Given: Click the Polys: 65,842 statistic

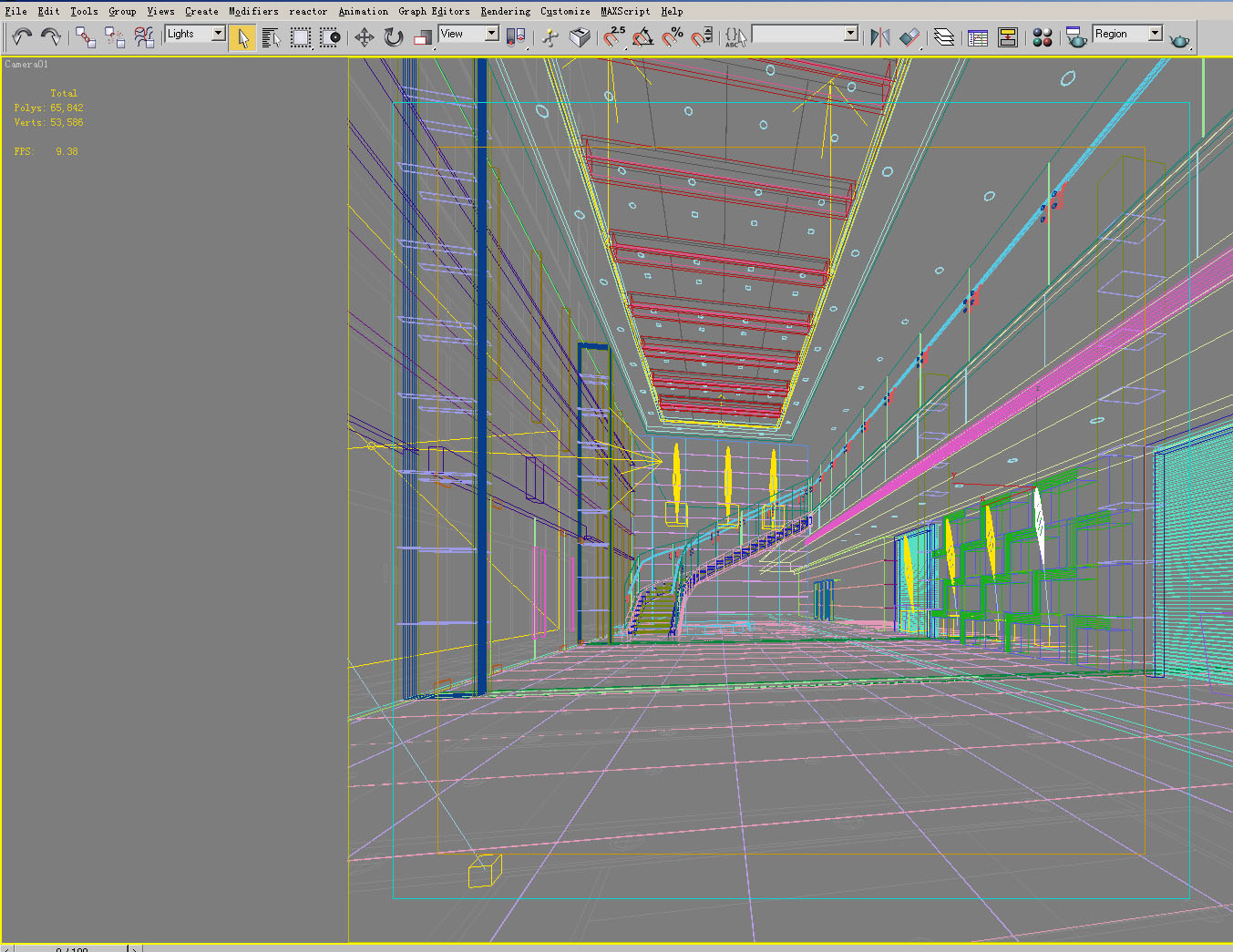Looking at the screenshot, I should click(48, 107).
